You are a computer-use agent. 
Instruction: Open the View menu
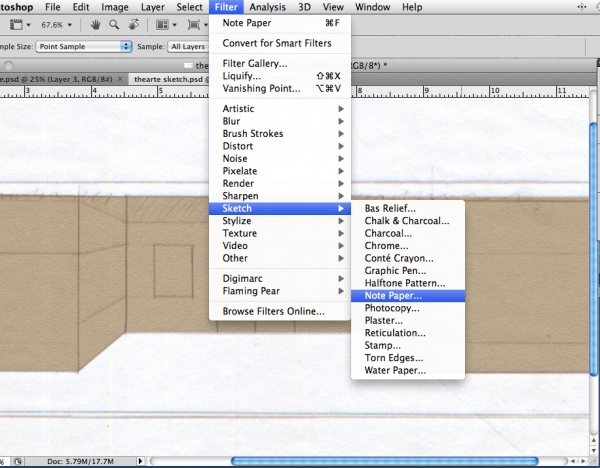[333, 7]
